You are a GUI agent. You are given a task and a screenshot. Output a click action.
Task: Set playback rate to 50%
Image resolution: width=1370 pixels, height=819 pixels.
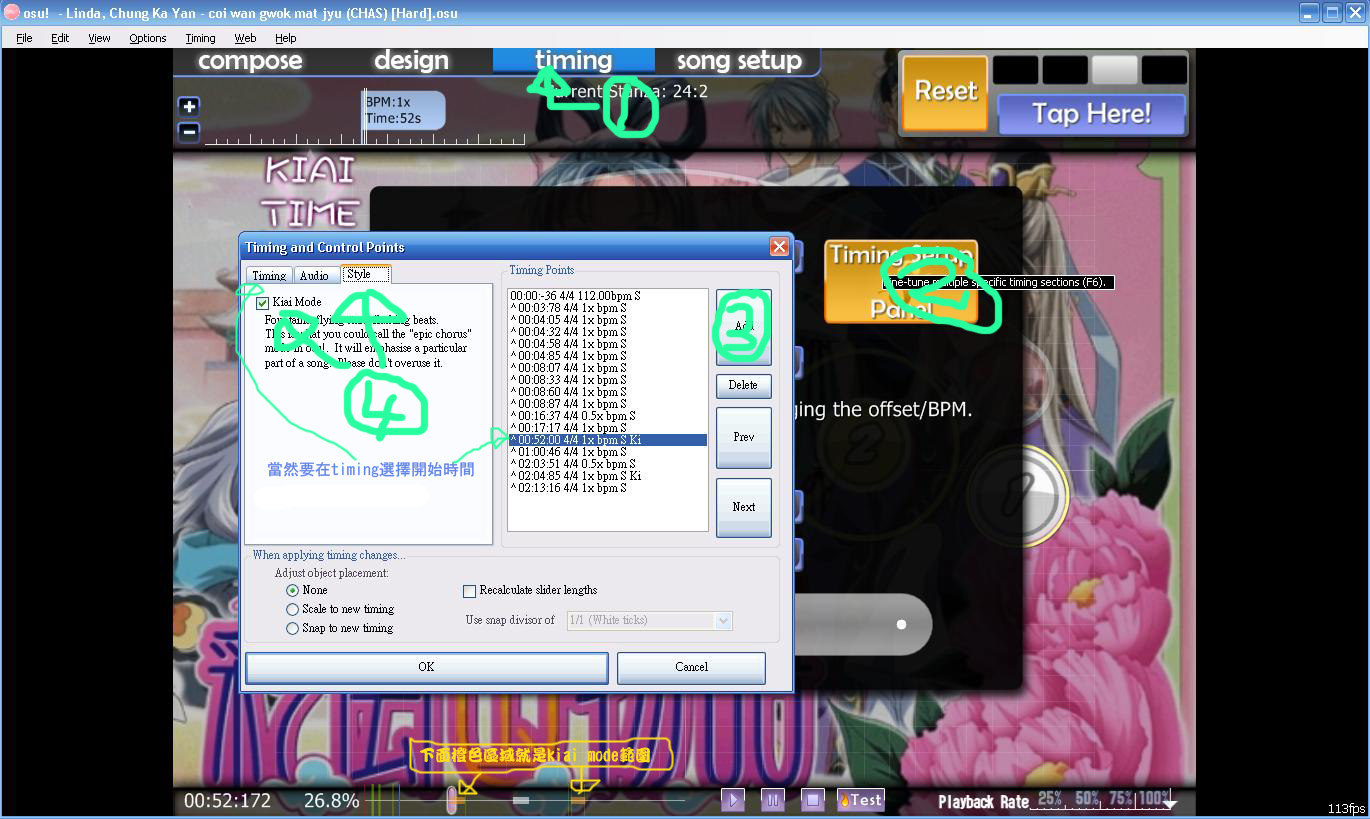[1086, 798]
